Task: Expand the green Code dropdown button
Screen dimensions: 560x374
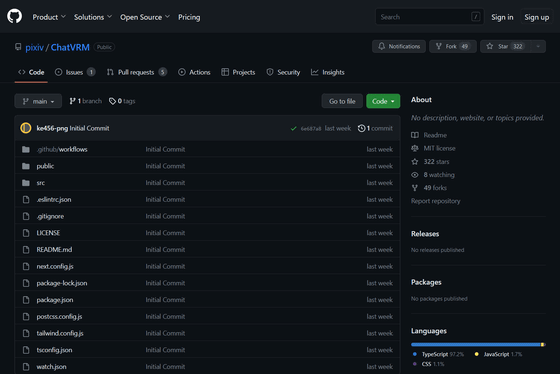Action: click(x=383, y=101)
